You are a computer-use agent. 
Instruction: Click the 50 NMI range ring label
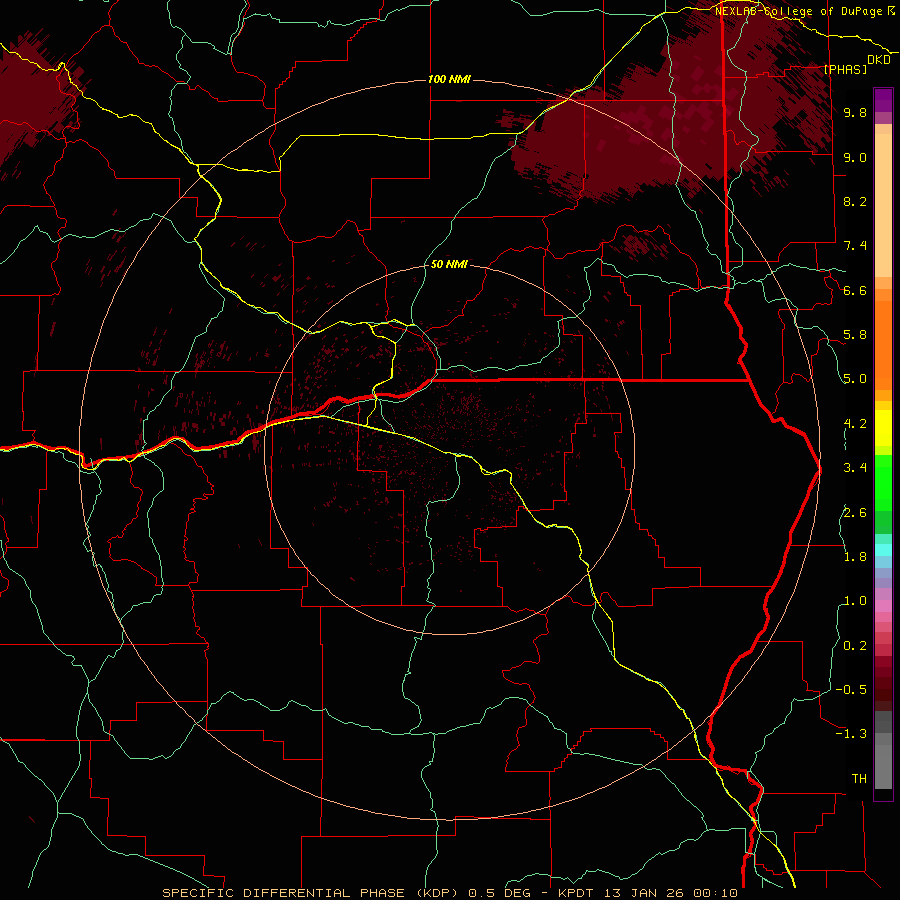(x=449, y=264)
